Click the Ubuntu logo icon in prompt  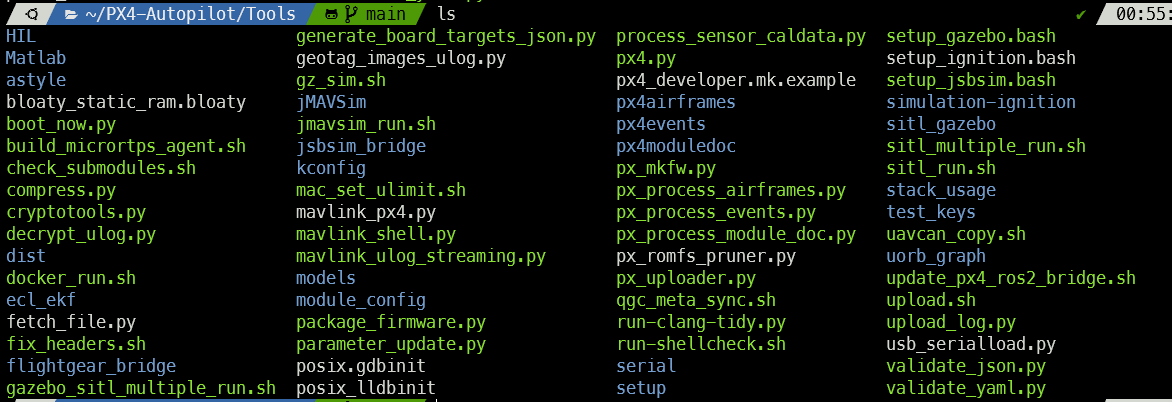[x=32, y=13]
